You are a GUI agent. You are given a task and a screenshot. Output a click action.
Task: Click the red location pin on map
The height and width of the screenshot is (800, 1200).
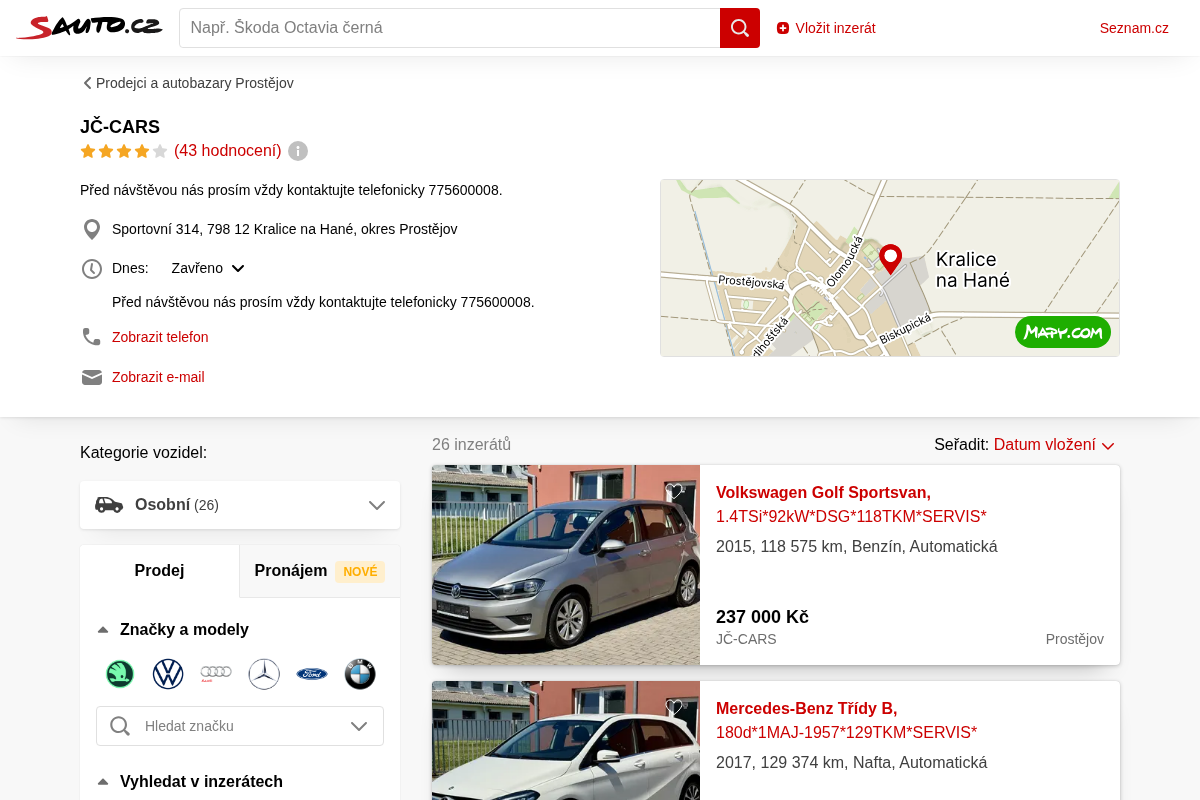click(890, 258)
